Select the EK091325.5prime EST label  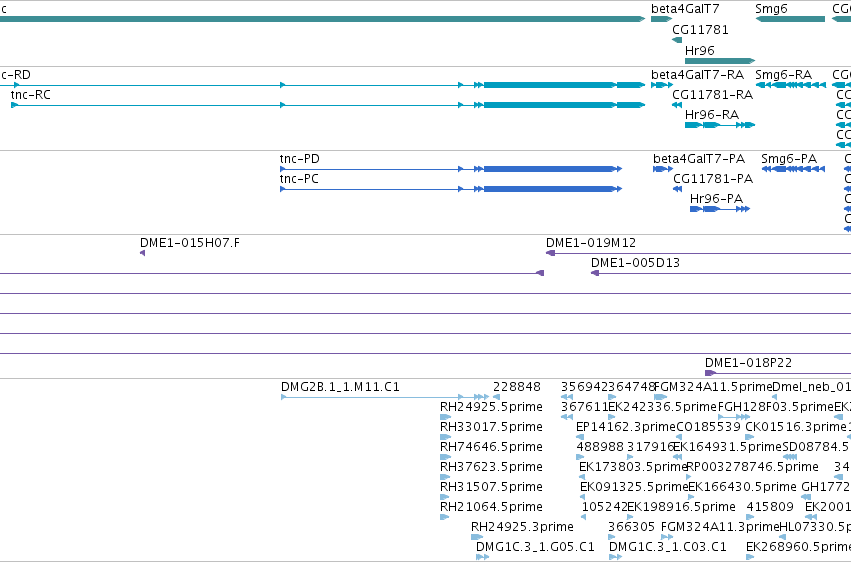(x=634, y=488)
